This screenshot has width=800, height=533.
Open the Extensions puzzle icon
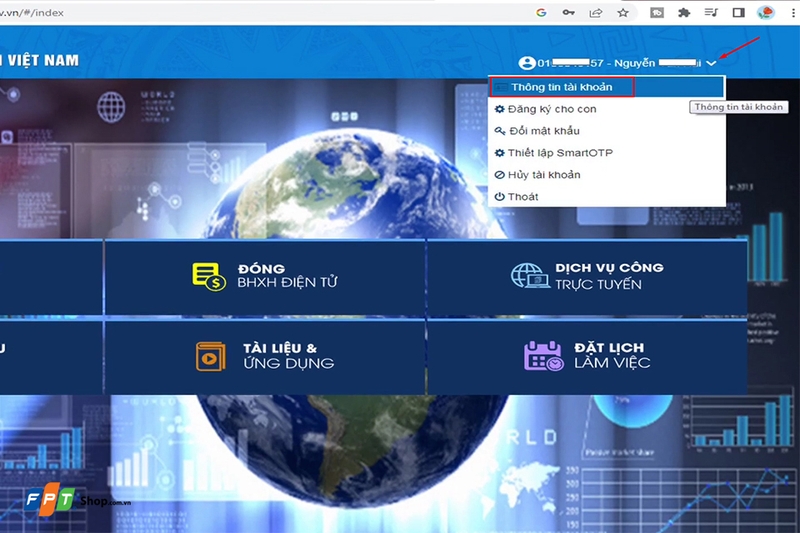pyautogui.click(x=684, y=13)
